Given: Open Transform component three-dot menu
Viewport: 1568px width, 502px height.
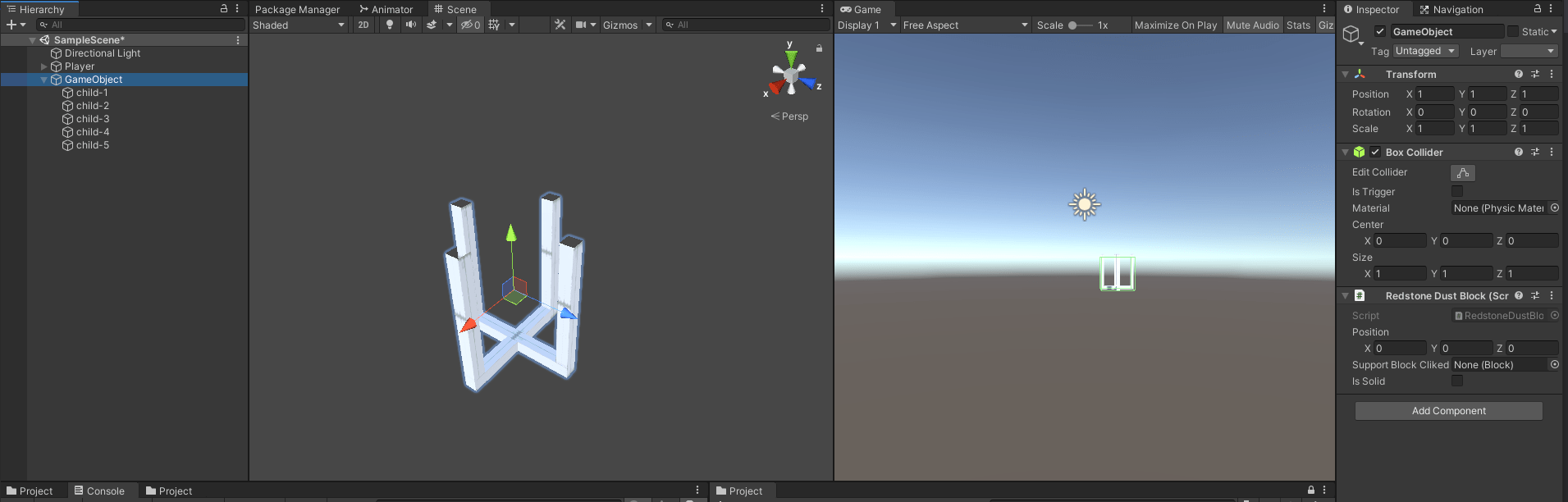Looking at the screenshot, I should [x=1552, y=74].
